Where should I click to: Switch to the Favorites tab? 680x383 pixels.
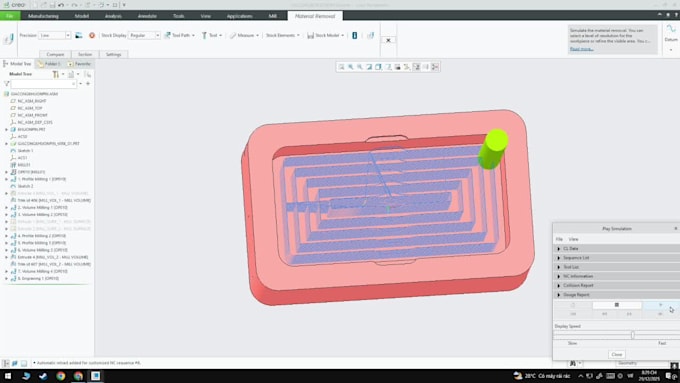click(79, 64)
